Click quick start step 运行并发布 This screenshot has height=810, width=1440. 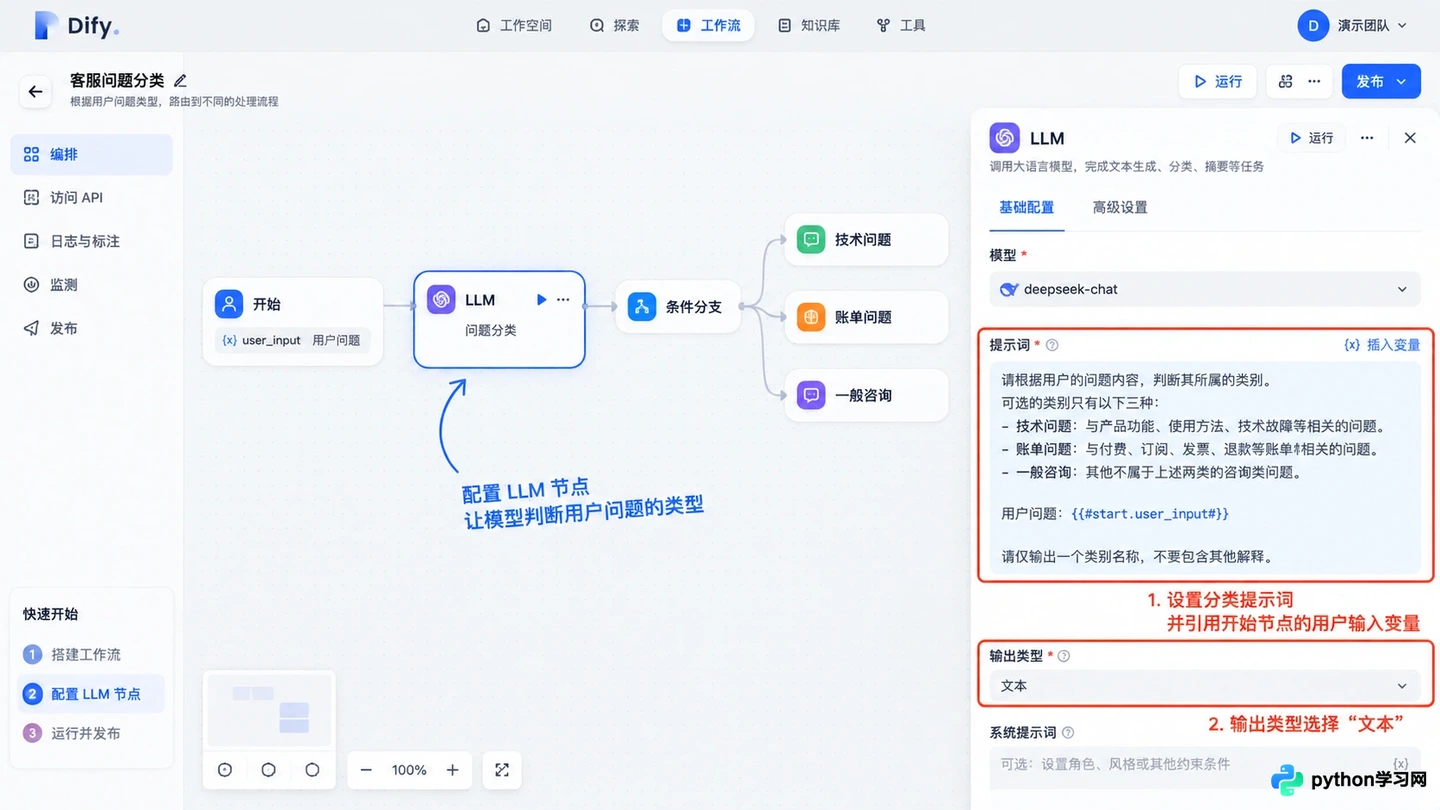point(91,733)
